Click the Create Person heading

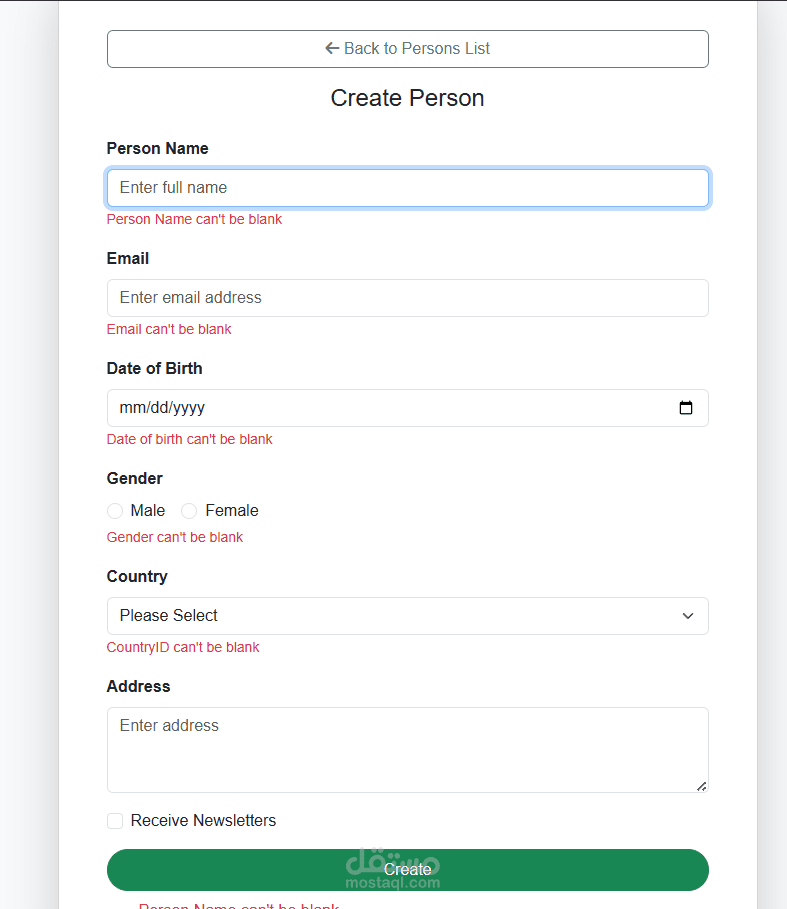407,98
